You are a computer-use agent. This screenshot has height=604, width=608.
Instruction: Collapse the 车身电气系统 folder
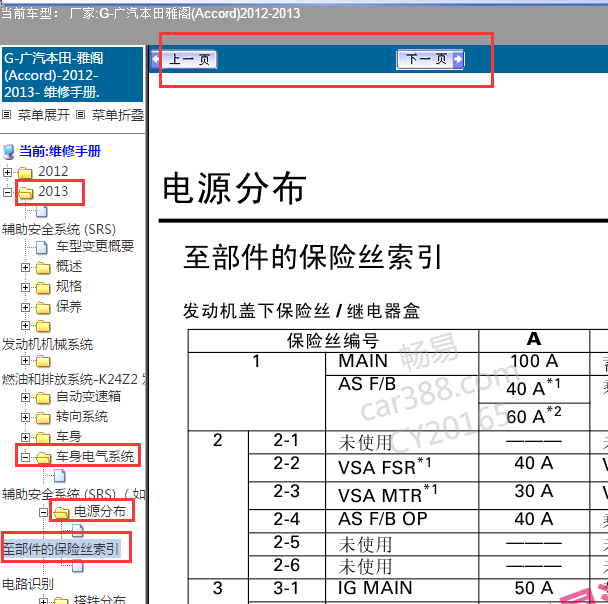[25, 457]
